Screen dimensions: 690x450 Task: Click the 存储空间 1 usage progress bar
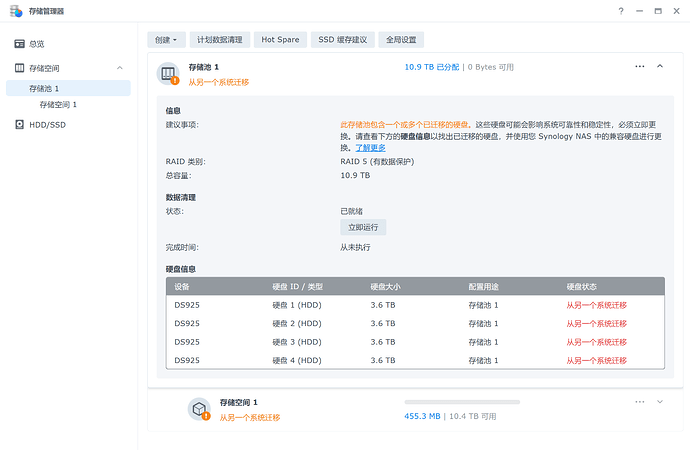[461, 402]
